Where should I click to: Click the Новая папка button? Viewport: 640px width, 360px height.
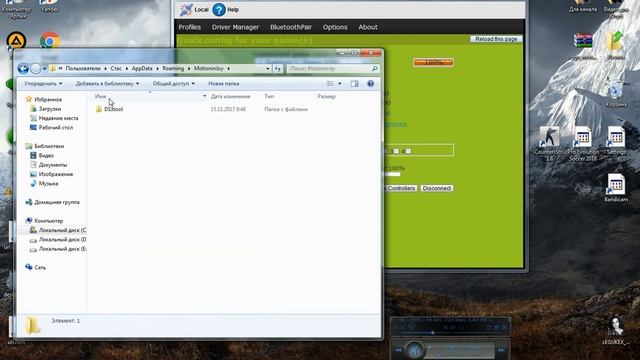pyautogui.click(x=224, y=84)
